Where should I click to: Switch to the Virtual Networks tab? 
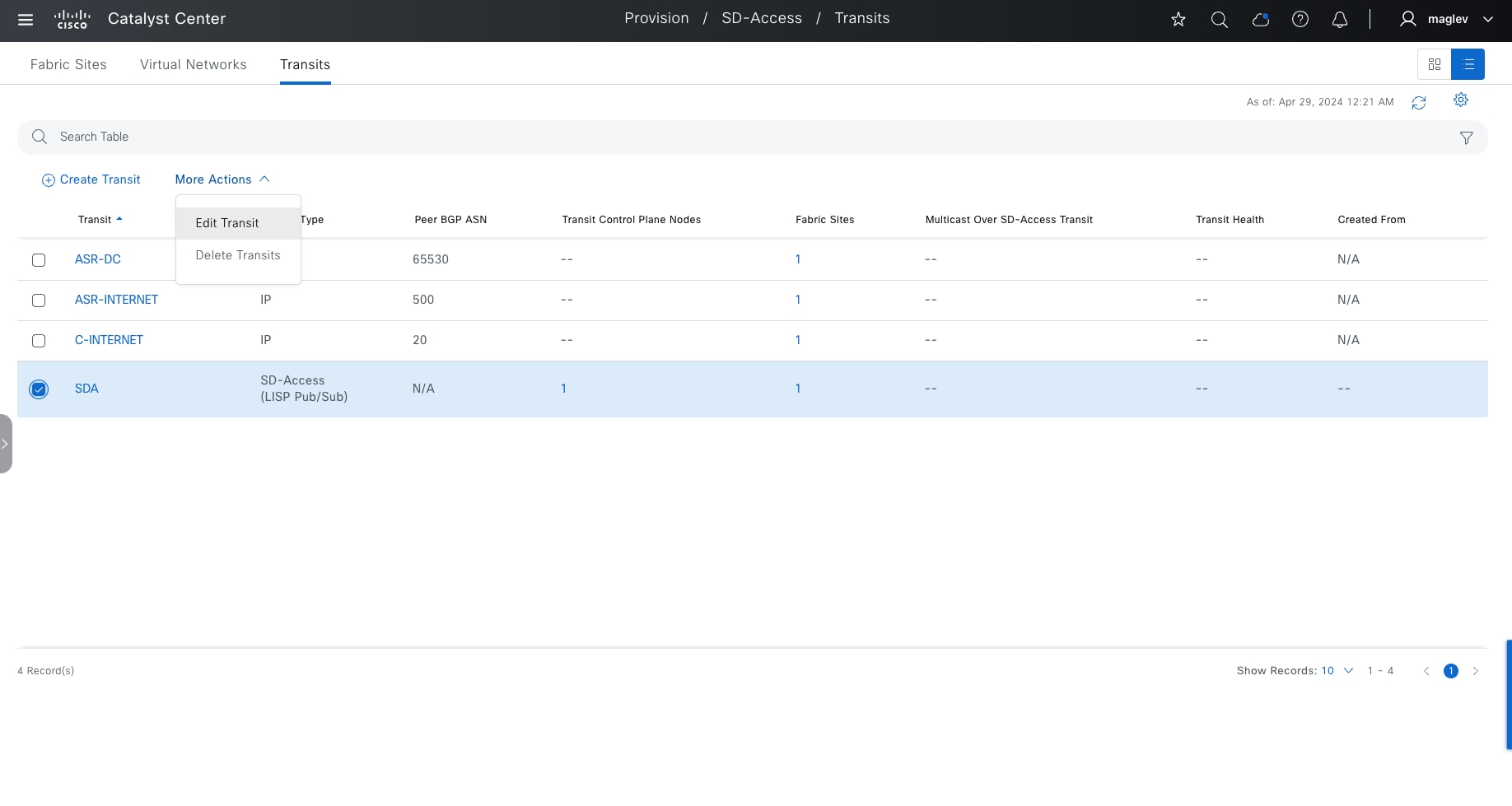(x=194, y=64)
